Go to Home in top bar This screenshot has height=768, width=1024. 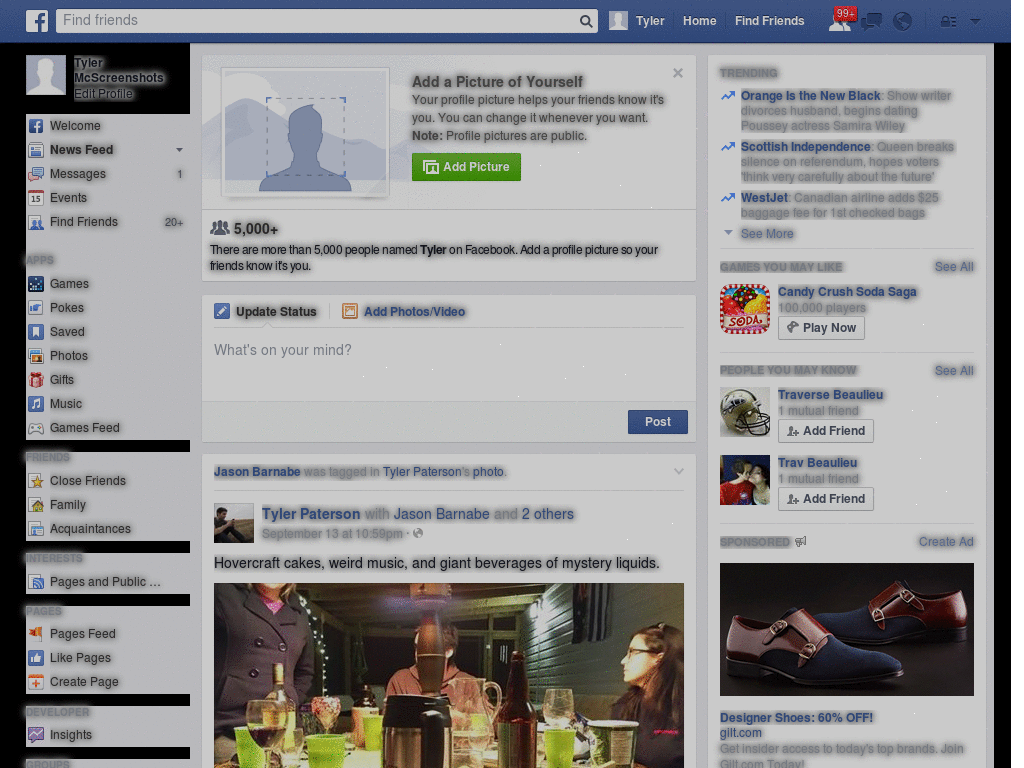[699, 21]
